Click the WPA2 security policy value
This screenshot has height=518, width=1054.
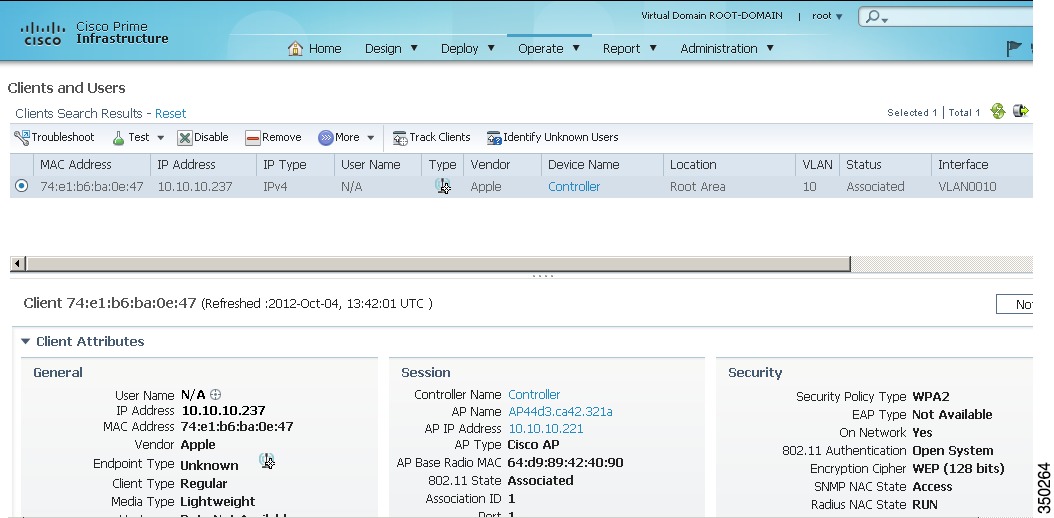coord(931,396)
